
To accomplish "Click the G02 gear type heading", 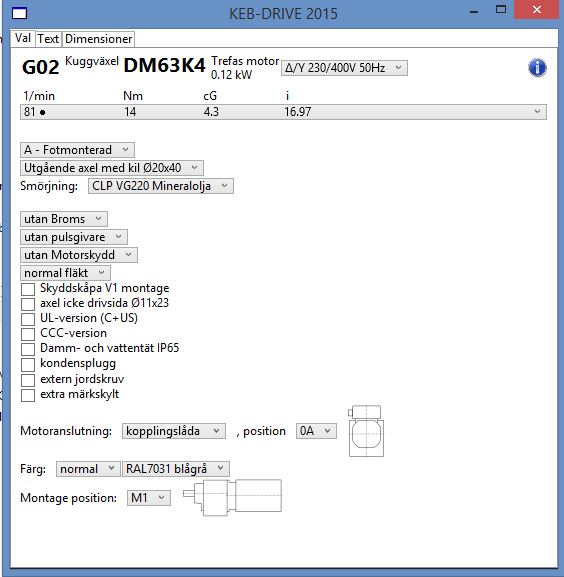I will (x=40, y=67).
